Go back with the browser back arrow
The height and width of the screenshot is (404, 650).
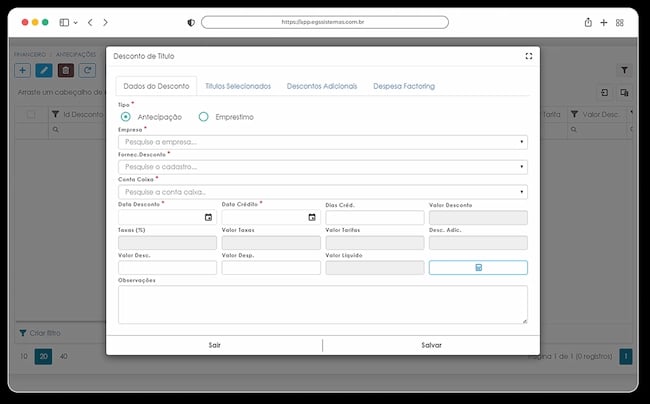click(x=90, y=22)
